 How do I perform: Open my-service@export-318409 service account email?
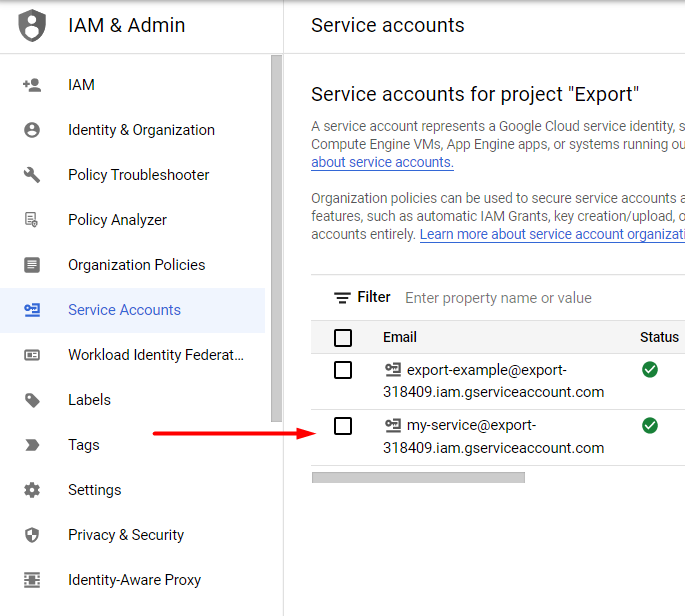pyautogui.click(x=494, y=436)
